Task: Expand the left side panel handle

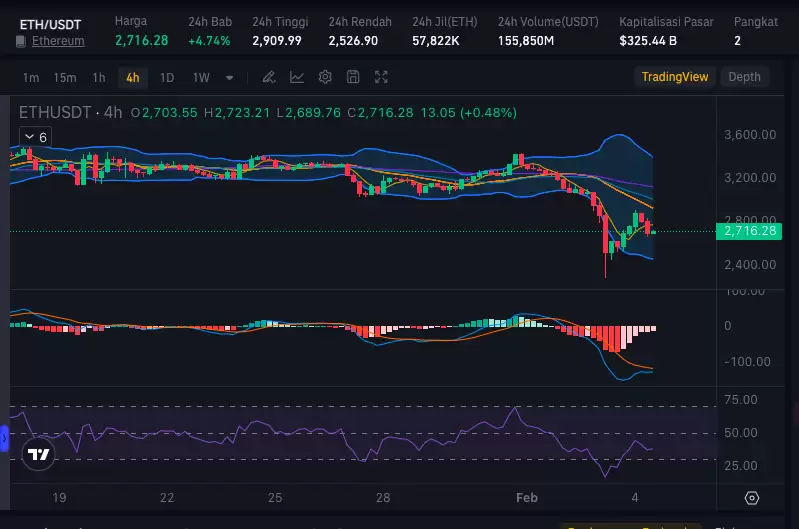Action: tap(4, 438)
